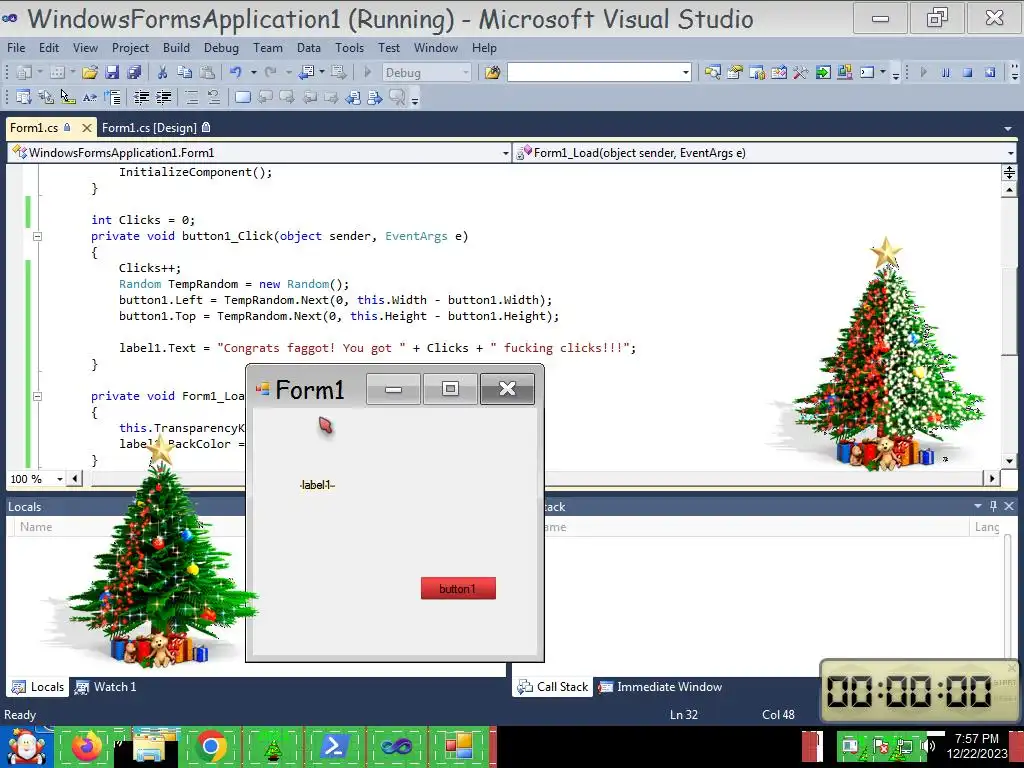This screenshot has width=1024, height=768.
Task: Open Firefox from the taskbar
Action: [86, 746]
